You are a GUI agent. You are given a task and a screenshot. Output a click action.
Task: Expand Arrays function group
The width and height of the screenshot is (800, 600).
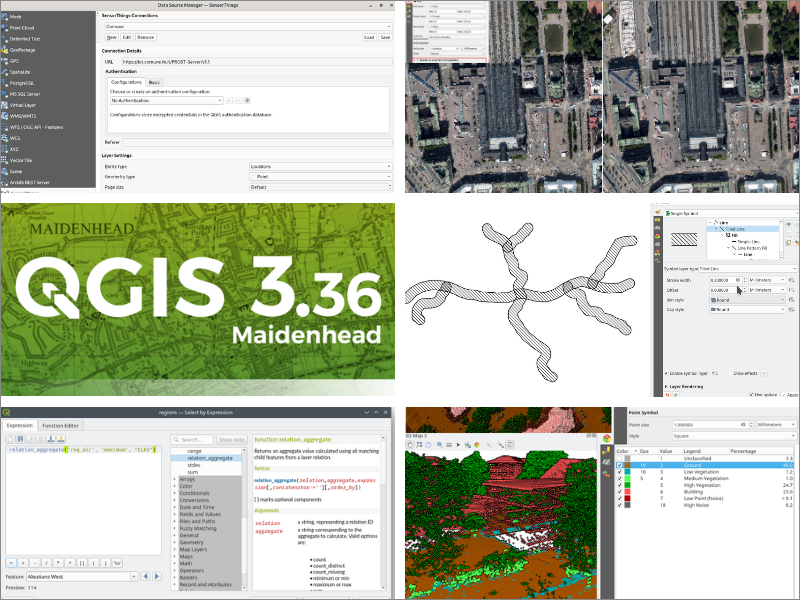point(174,480)
